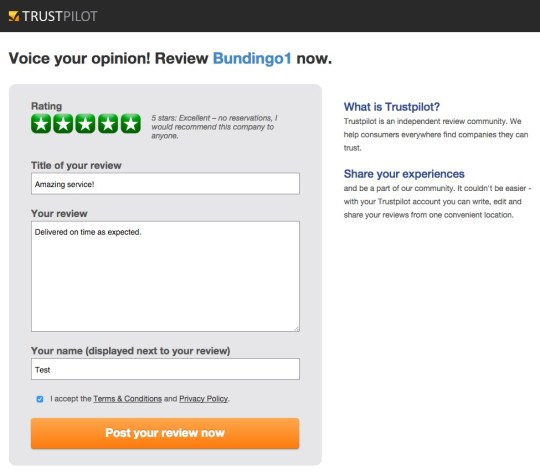
Task: Click inside the Your review text area
Action: click(165, 276)
